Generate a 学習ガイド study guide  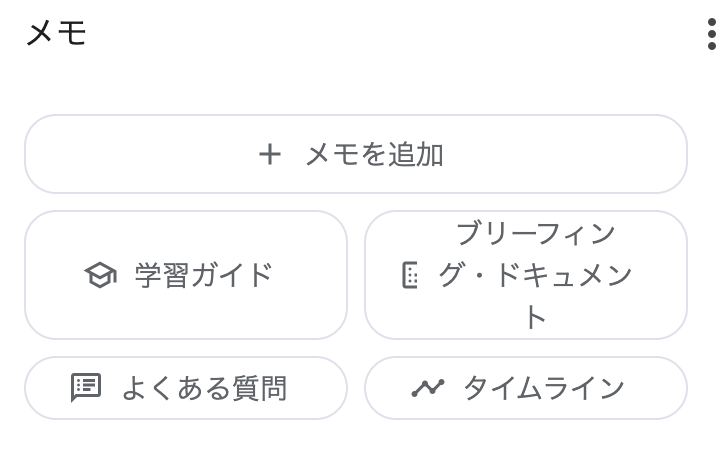(186, 275)
